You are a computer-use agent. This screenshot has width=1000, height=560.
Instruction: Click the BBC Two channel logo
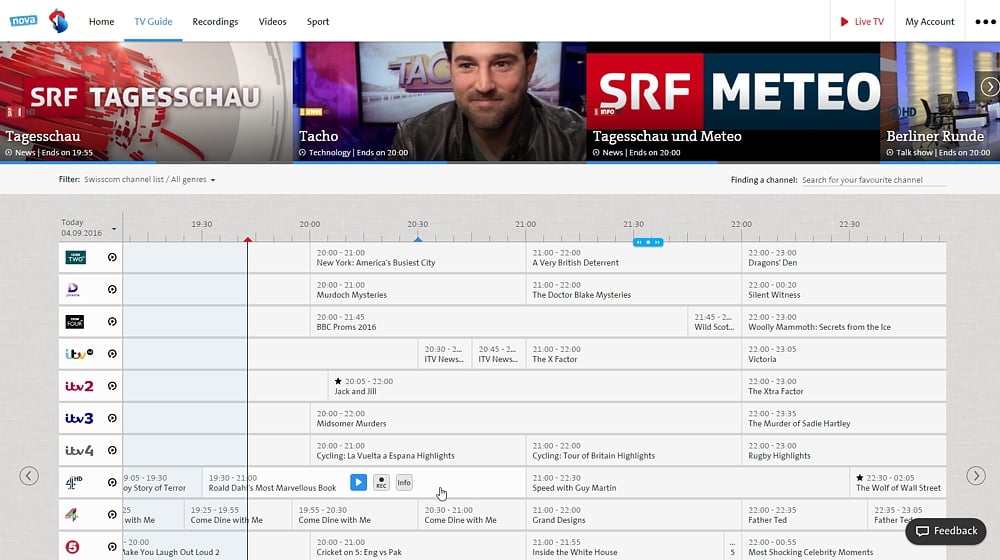click(x=76, y=257)
